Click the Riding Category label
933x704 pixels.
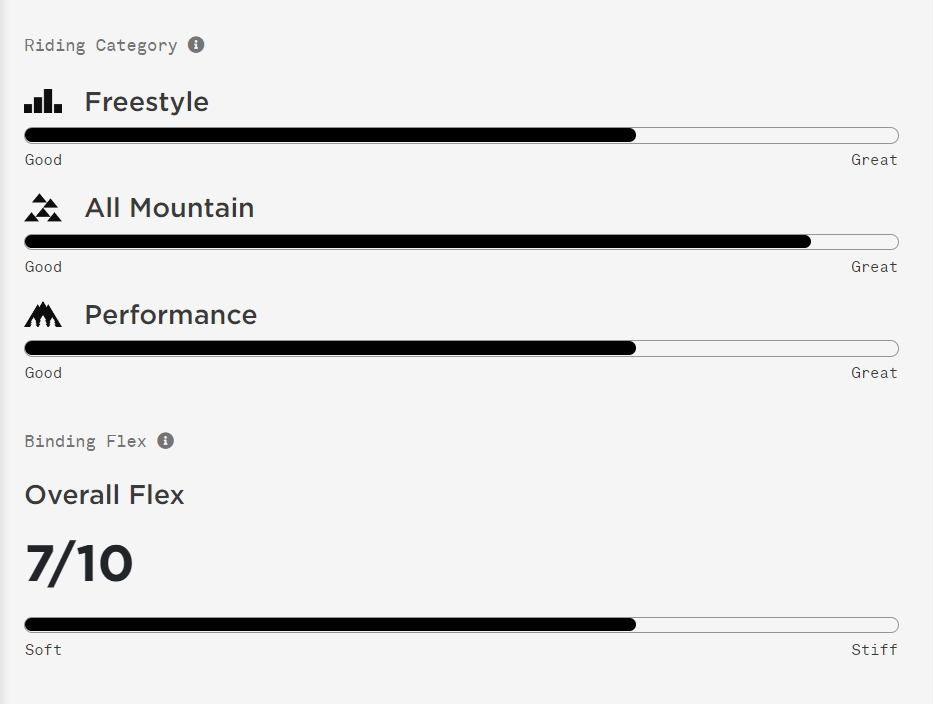(x=101, y=45)
